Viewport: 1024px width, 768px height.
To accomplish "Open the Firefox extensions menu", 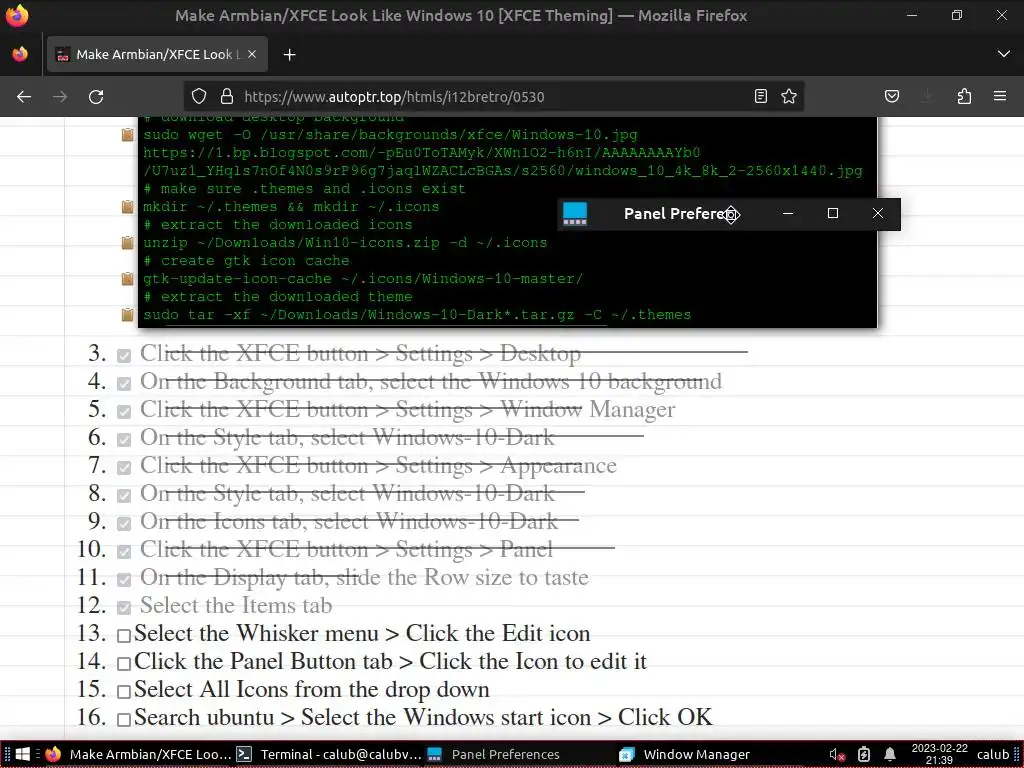I will pos(964,97).
